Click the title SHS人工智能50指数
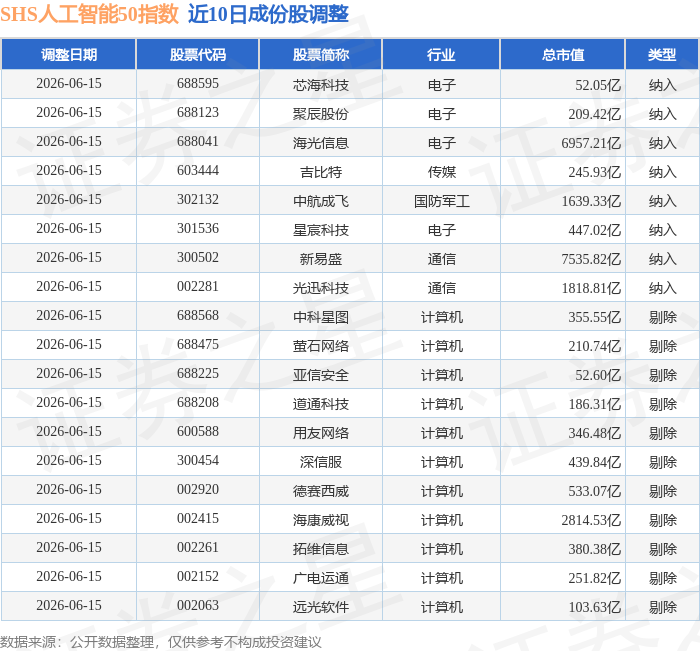The image size is (700, 651). [89, 14]
